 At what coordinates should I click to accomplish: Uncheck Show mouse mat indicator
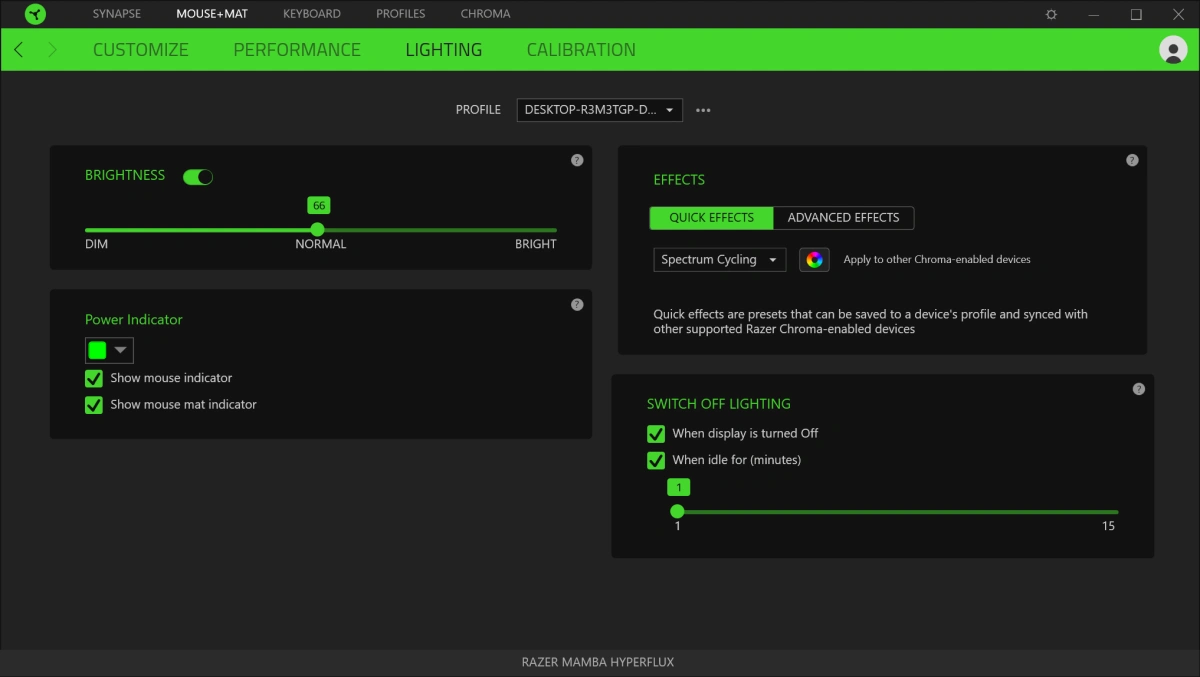pos(94,405)
